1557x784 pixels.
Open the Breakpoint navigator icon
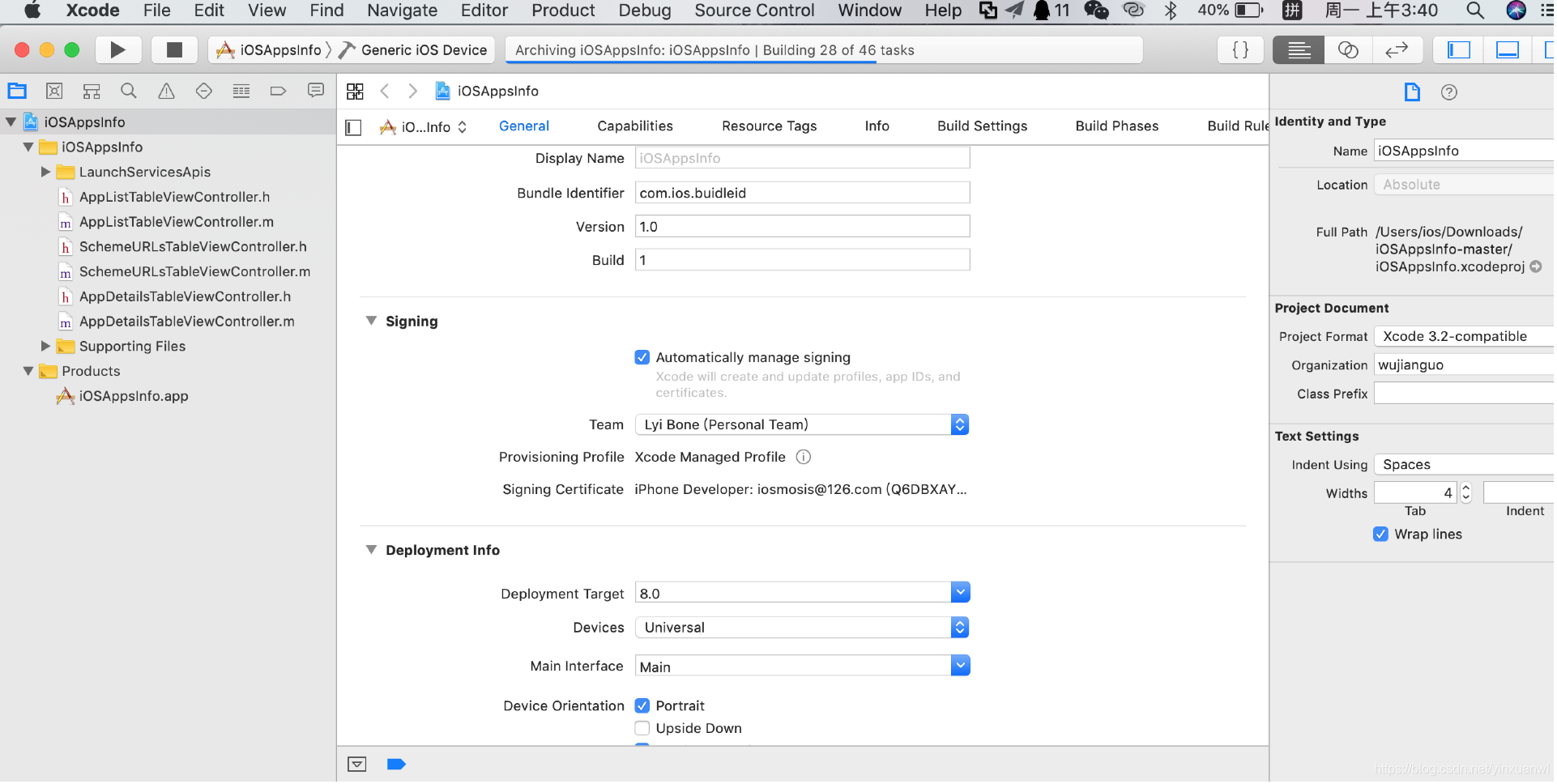click(278, 91)
